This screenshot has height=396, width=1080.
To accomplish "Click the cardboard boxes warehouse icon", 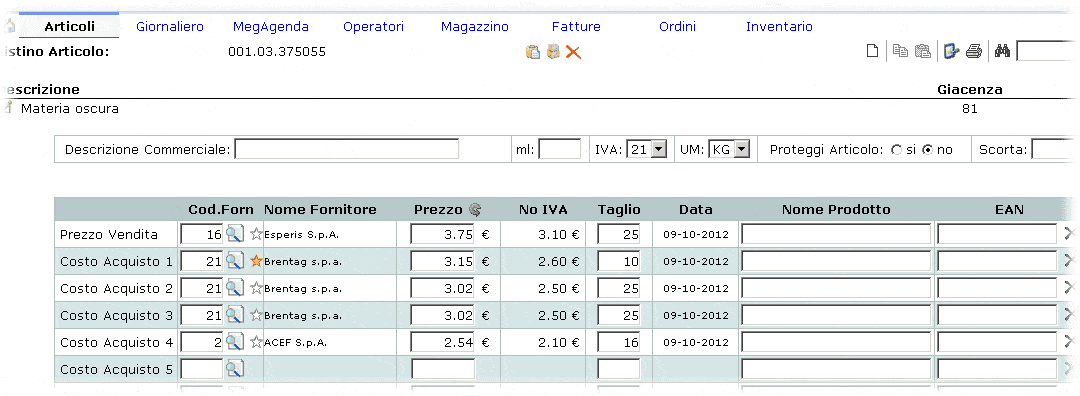I will [553, 52].
